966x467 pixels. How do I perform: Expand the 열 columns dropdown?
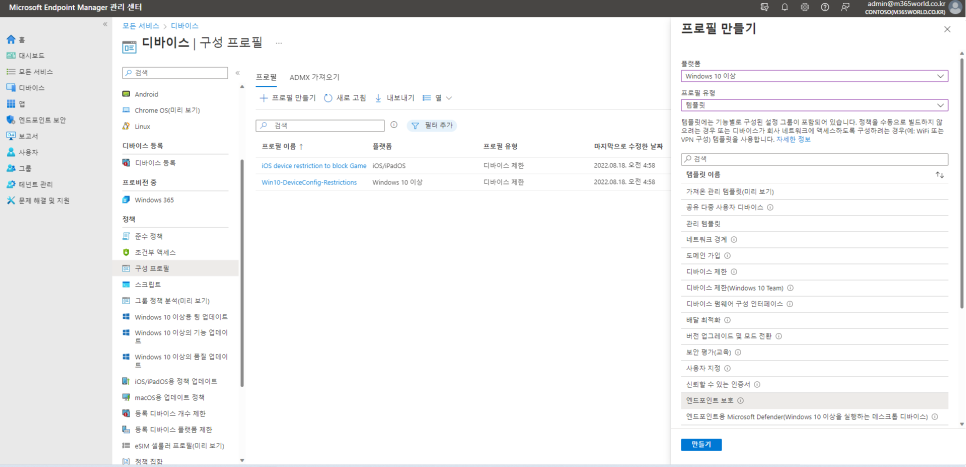tap(437, 98)
